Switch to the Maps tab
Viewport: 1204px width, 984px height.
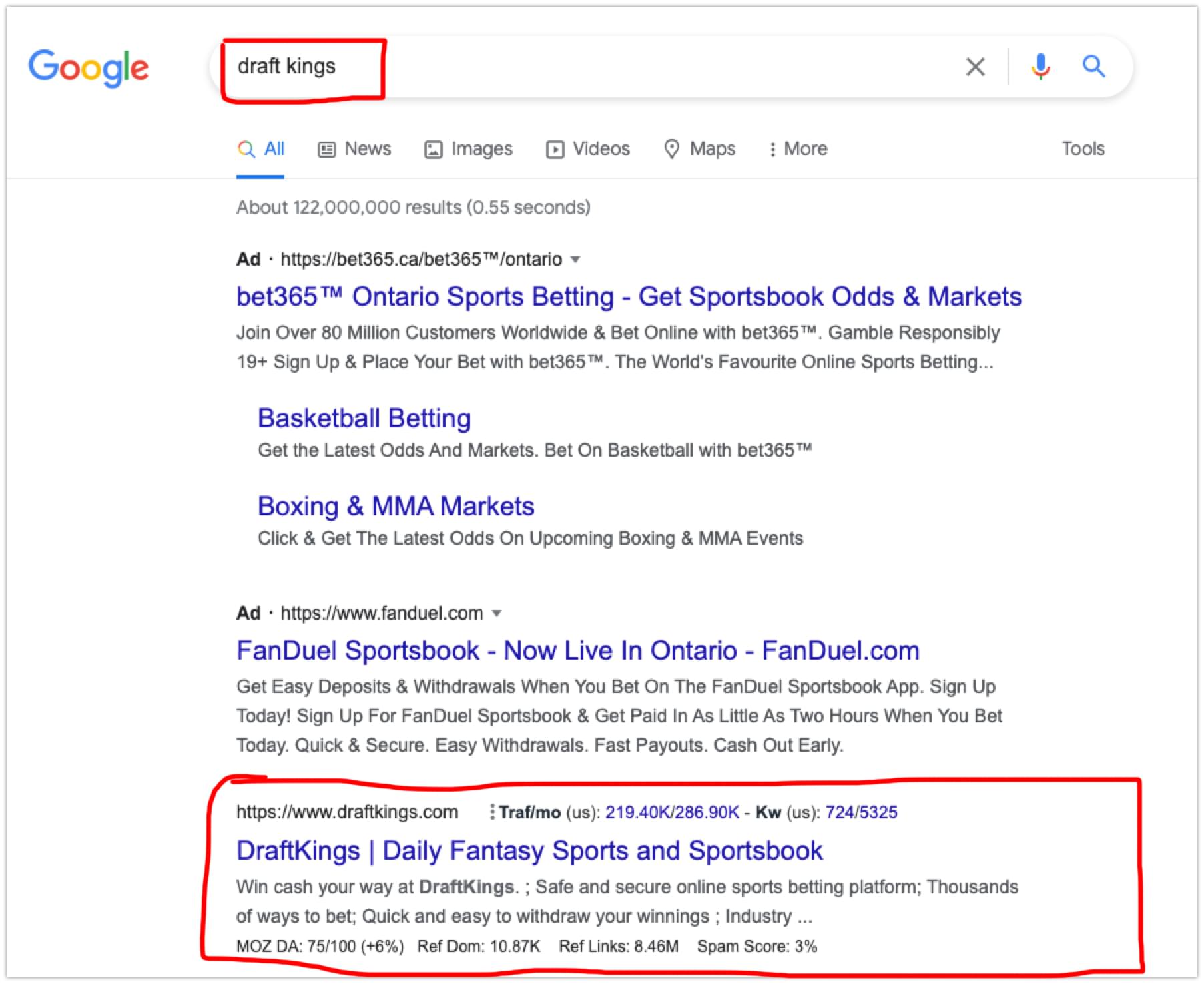(699, 149)
